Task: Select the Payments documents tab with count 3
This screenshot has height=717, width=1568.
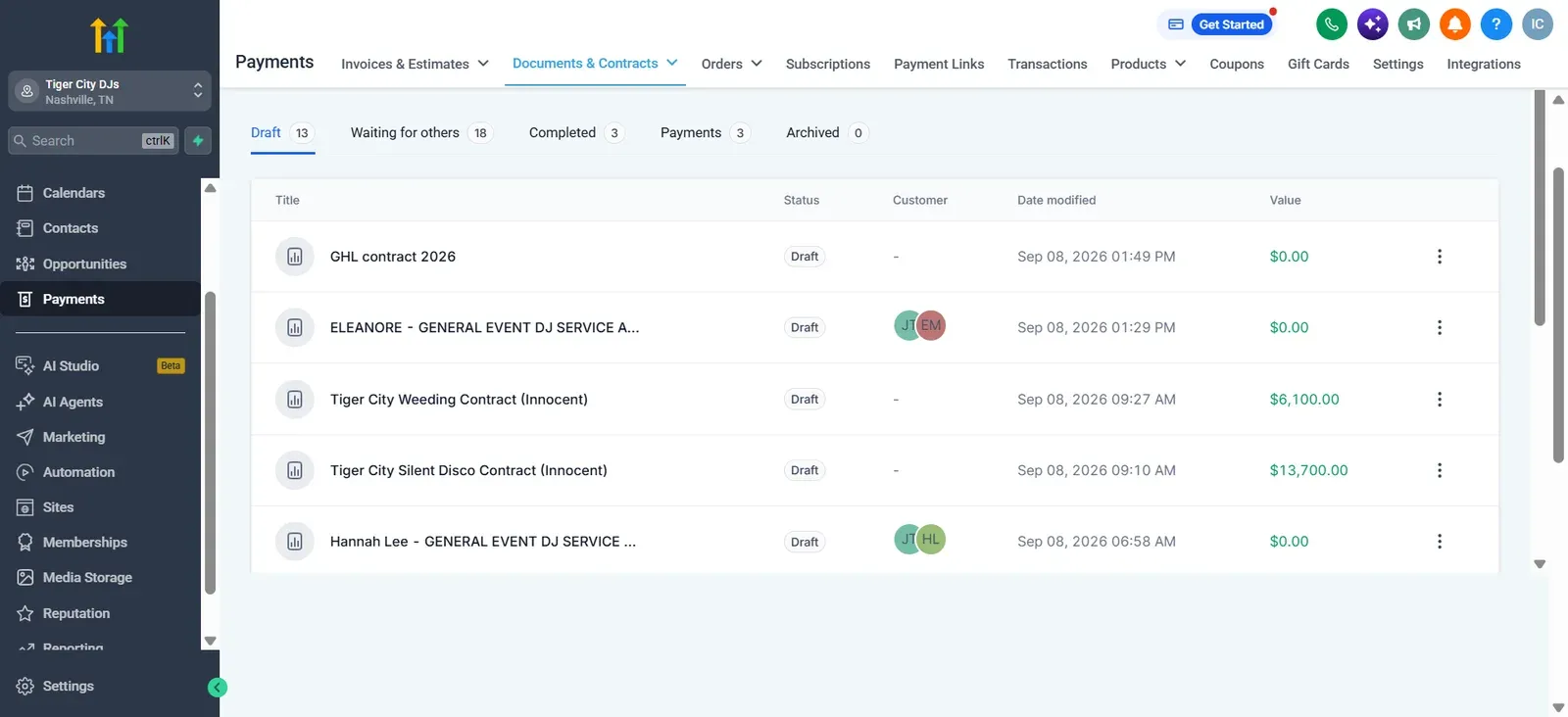Action: click(x=705, y=132)
